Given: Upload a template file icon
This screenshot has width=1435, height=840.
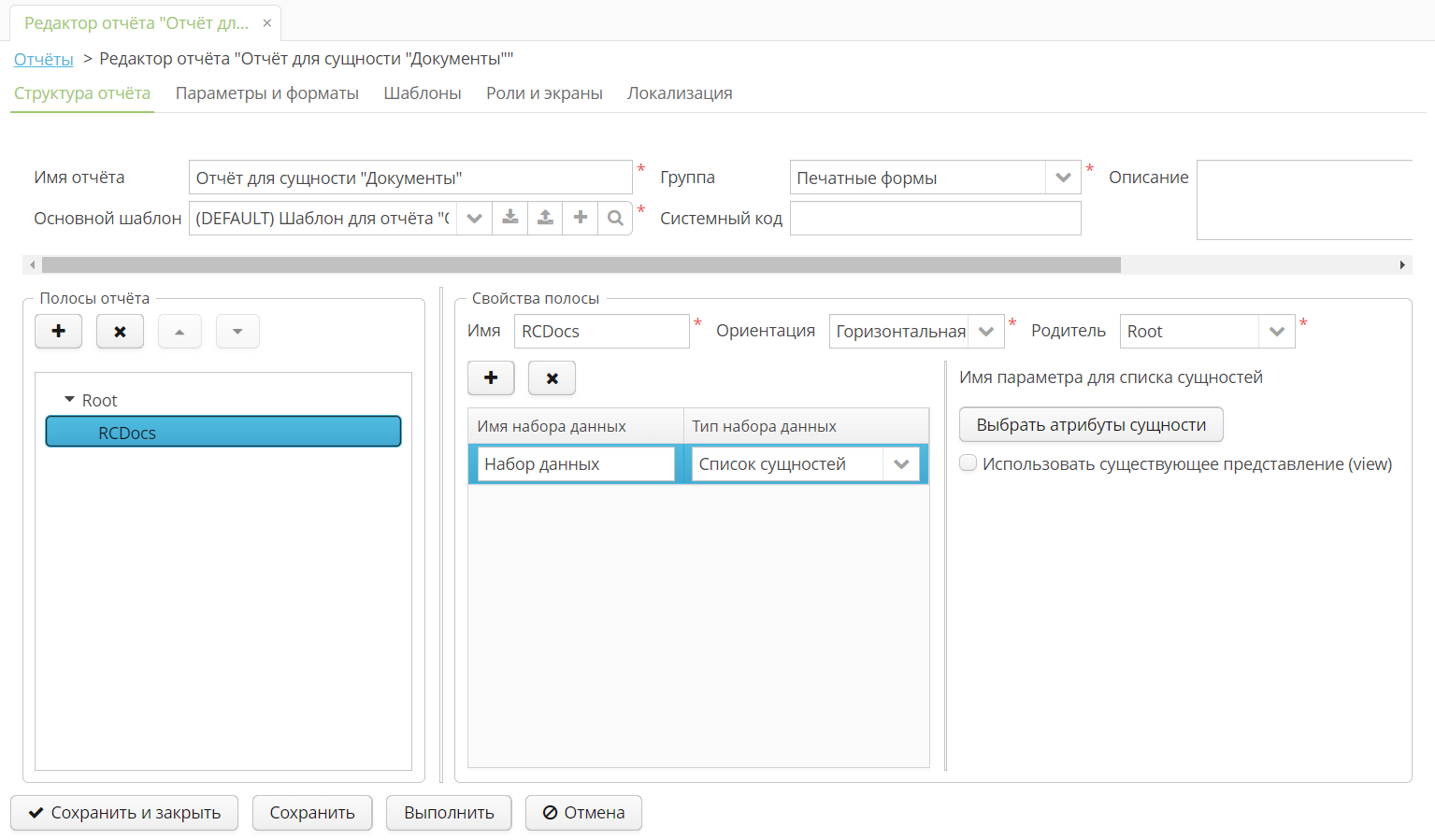Looking at the screenshot, I should (545, 218).
